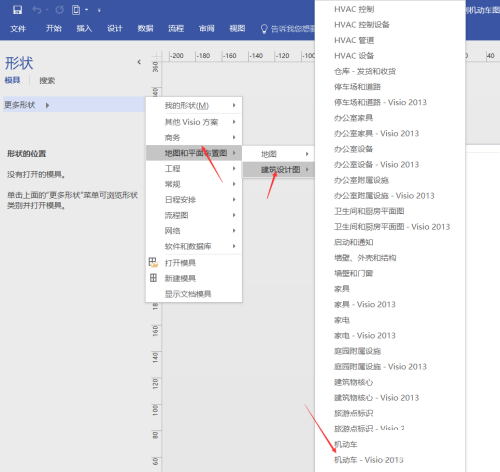
Task: Expand 软件和数据库 submenu
Action: (x=194, y=246)
